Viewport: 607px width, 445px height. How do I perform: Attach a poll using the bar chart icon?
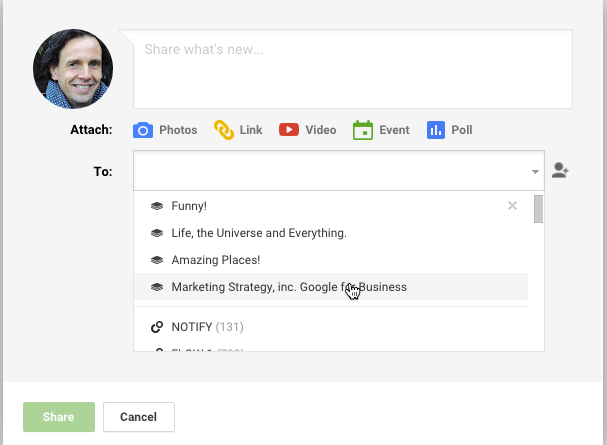click(436, 130)
